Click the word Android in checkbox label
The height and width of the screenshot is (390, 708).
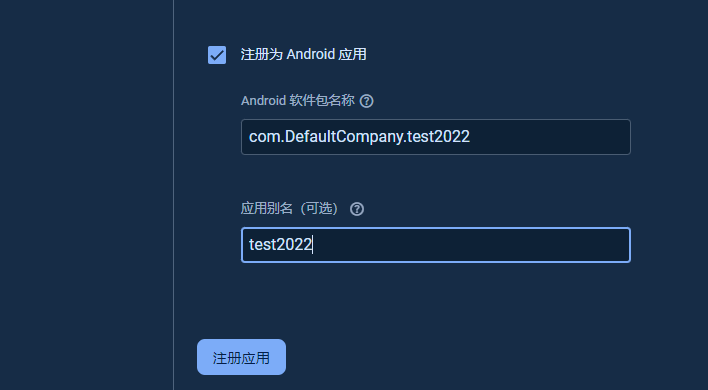tap(311, 55)
